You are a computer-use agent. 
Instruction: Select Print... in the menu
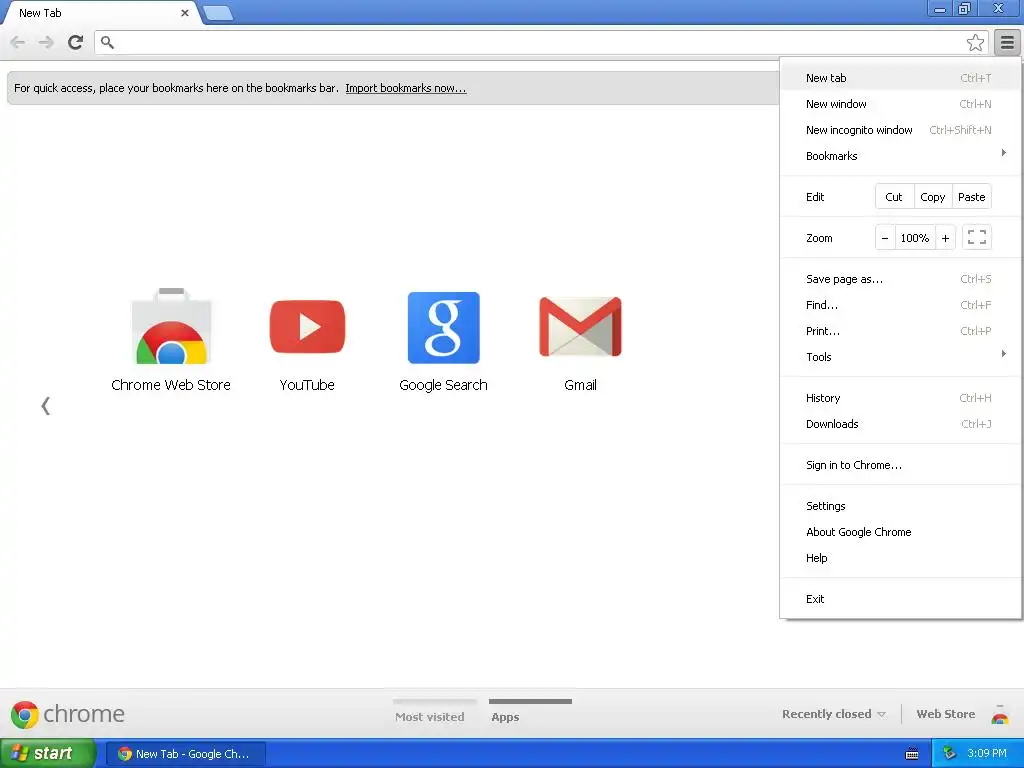tap(900, 331)
